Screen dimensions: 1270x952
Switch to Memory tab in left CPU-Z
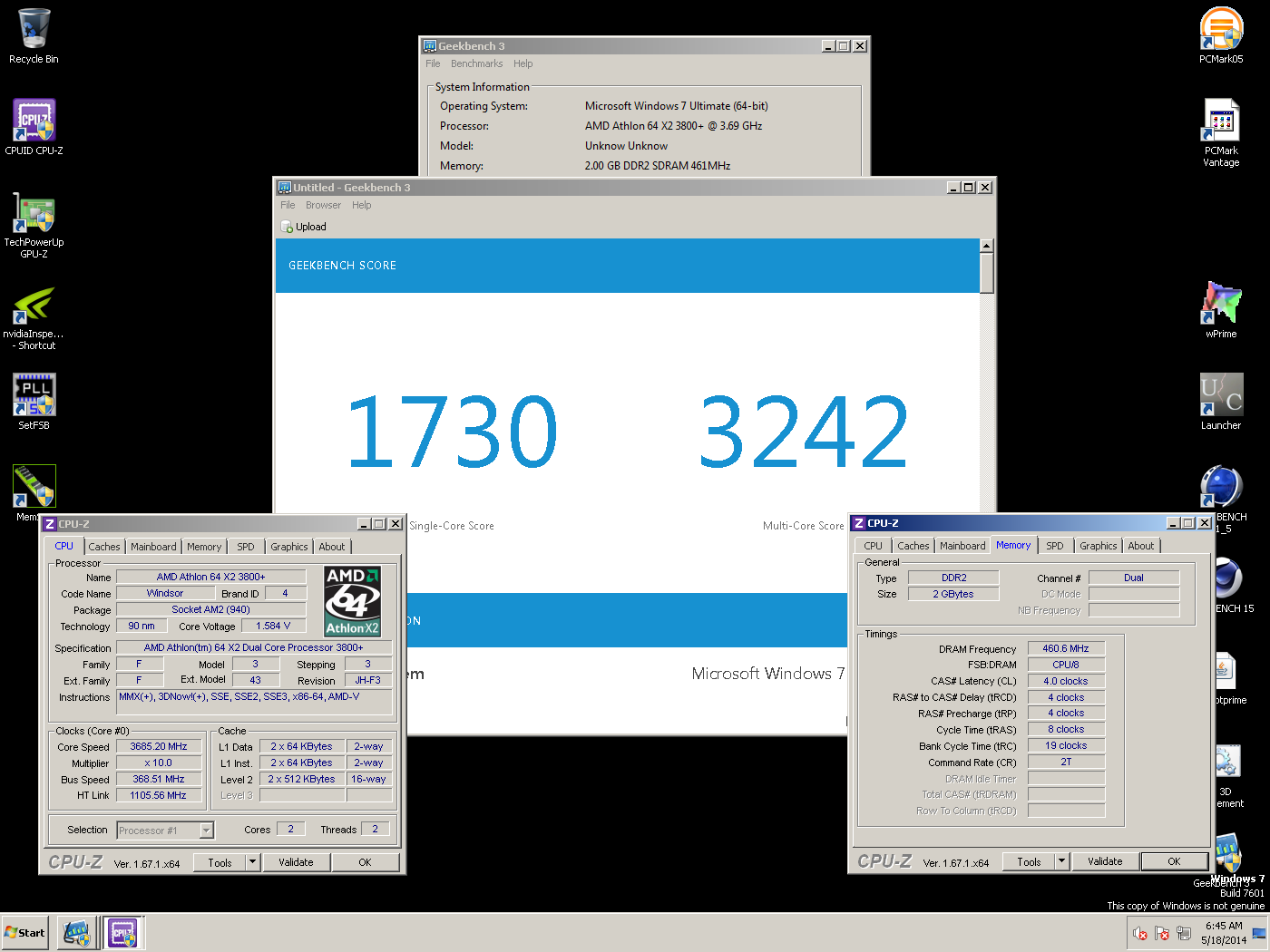(204, 547)
